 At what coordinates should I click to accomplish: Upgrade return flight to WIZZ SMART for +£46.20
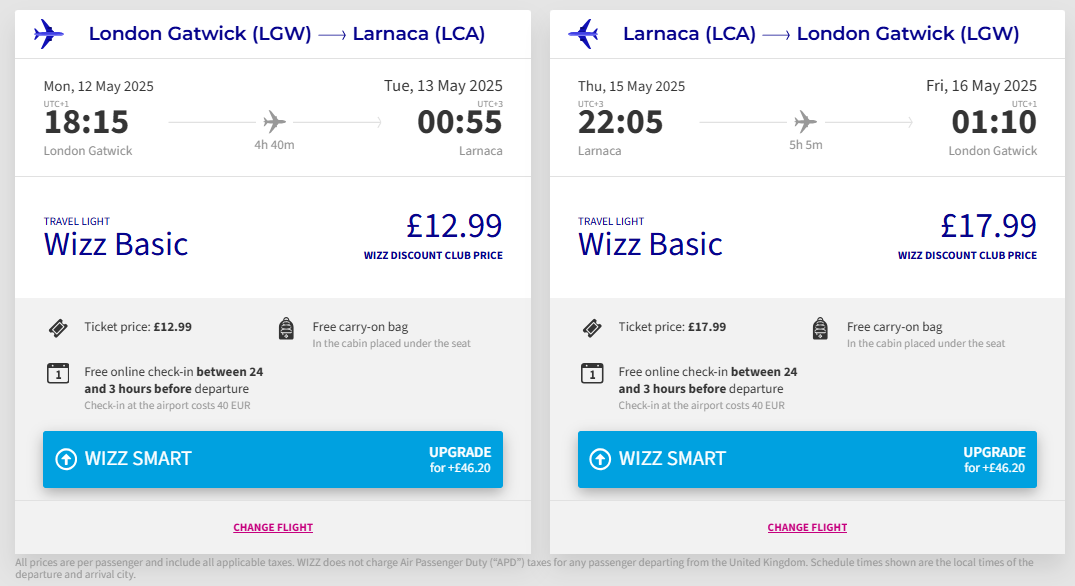pyautogui.click(x=806, y=459)
